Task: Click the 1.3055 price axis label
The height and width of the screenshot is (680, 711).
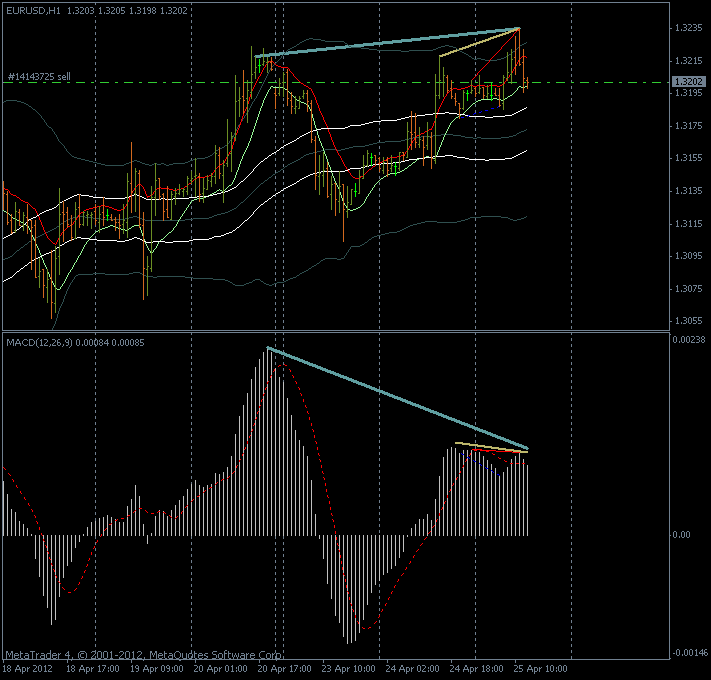Action: coord(687,321)
